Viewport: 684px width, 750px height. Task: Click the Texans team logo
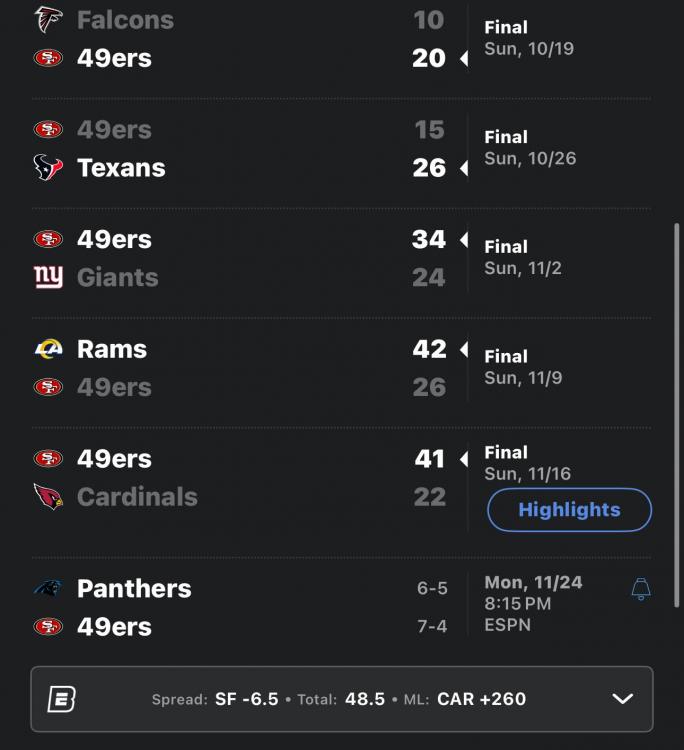(48, 168)
